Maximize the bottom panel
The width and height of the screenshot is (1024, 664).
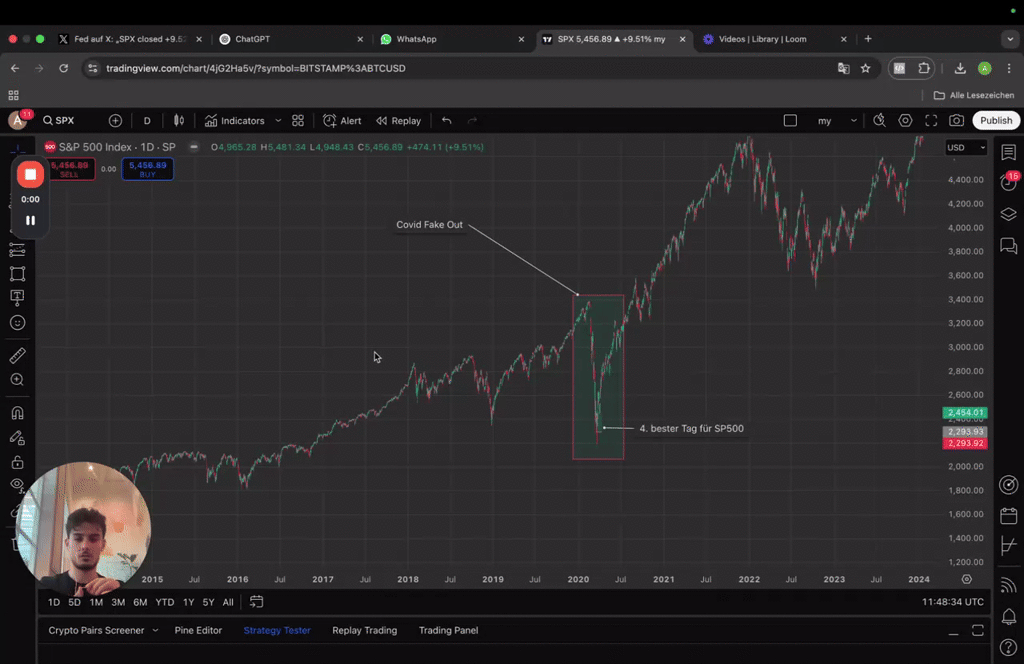pos(978,631)
